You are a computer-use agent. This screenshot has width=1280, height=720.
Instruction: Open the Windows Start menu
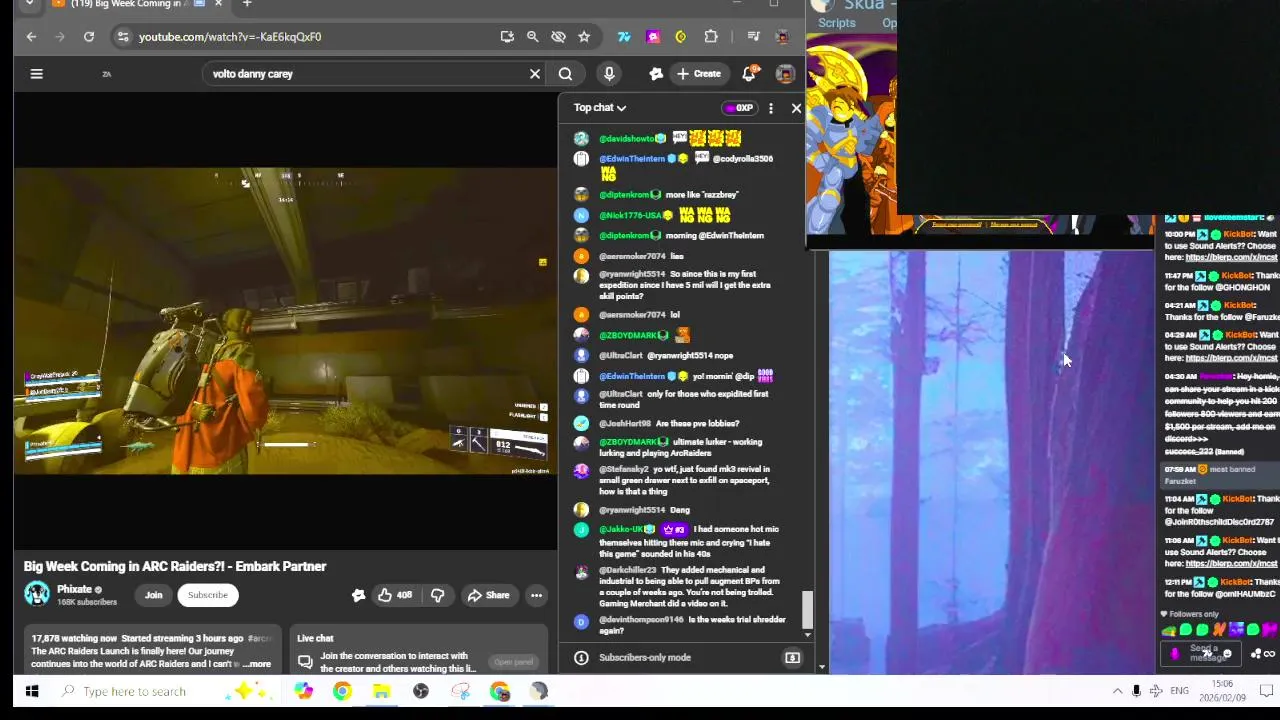coord(32,691)
